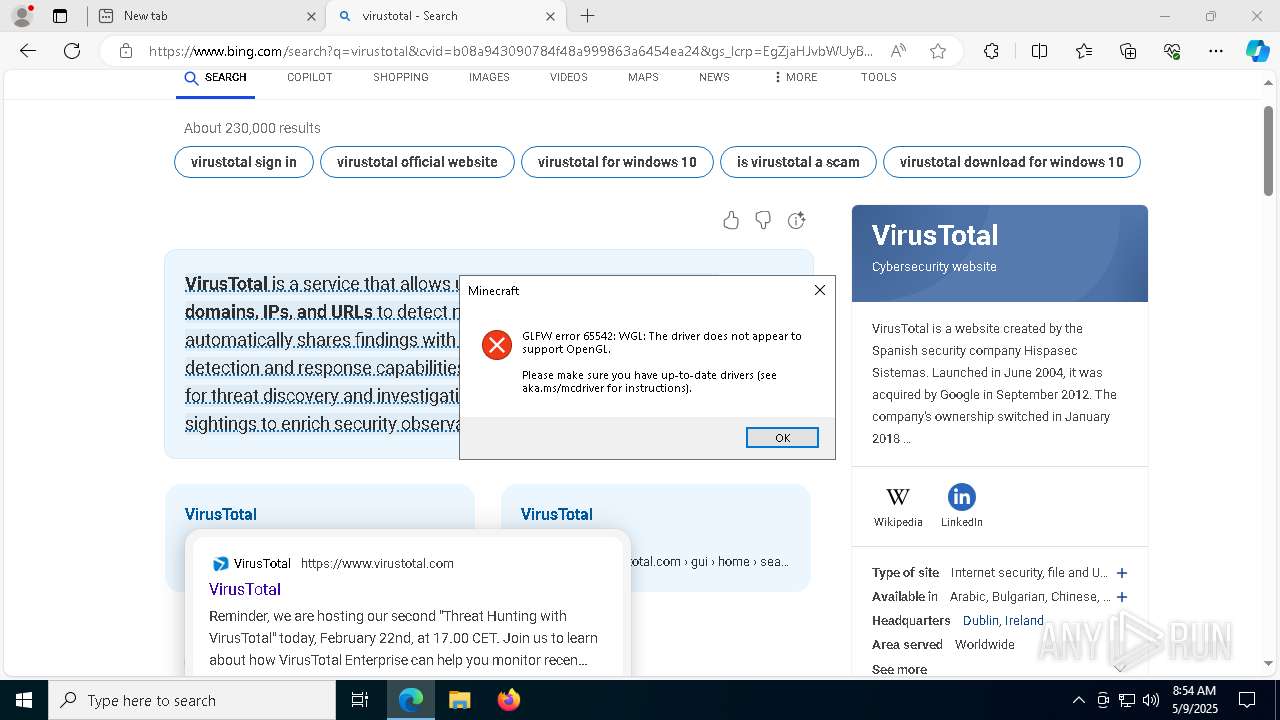The height and width of the screenshot is (720, 1280).
Task: Open the notifications center icon
Action: 1247,700
